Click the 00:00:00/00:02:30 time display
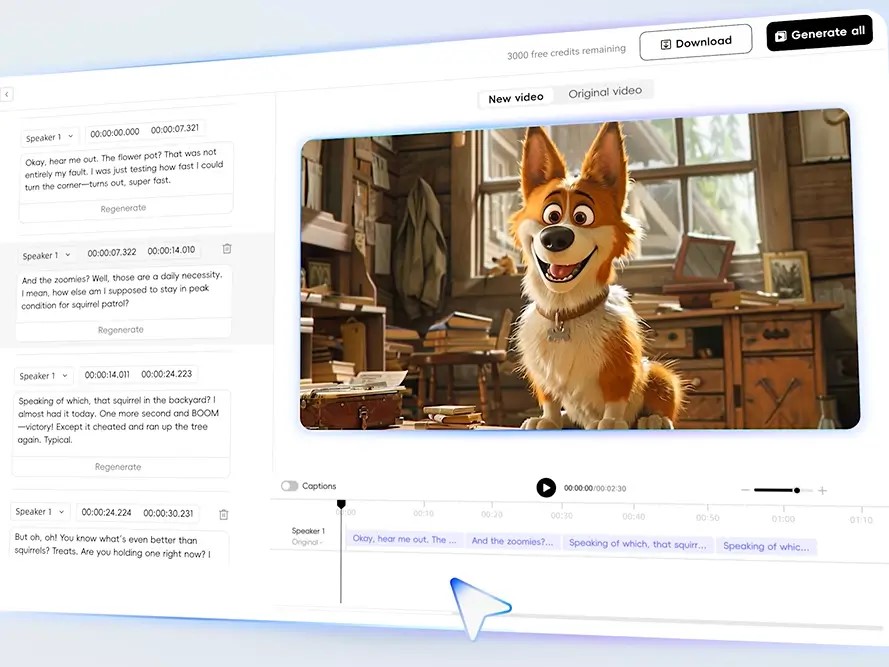The height and width of the screenshot is (667, 889). [595, 488]
